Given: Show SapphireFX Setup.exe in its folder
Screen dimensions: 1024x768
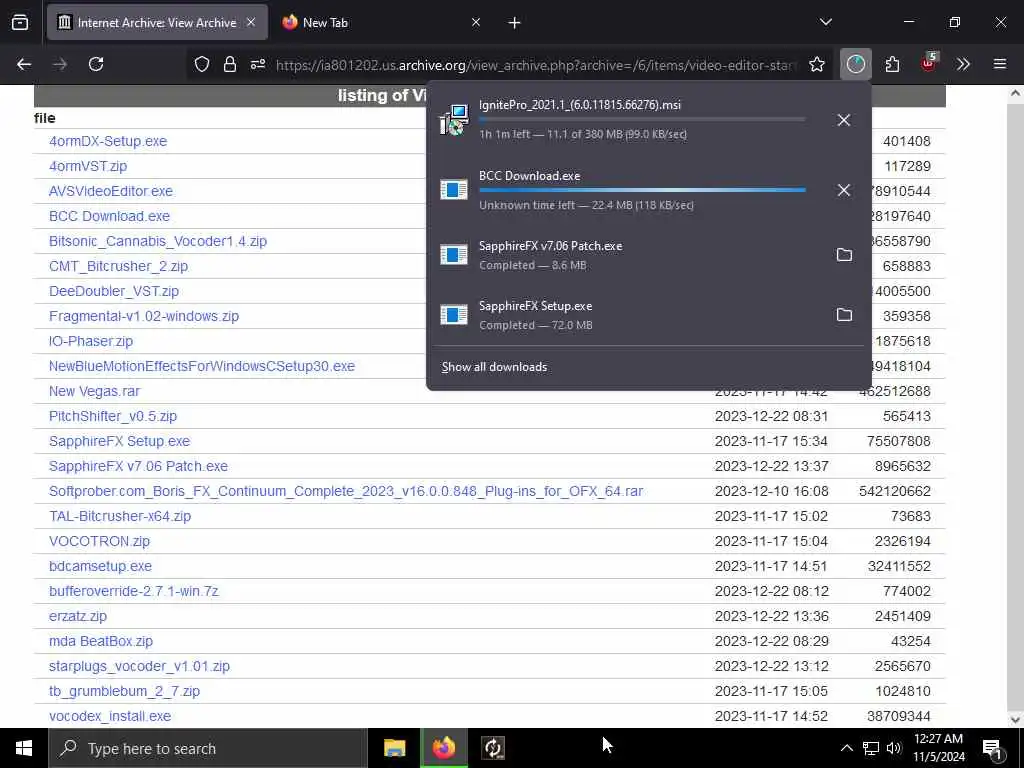Looking at the screenshot, I should pyautogui.click(x=844, y=315).
